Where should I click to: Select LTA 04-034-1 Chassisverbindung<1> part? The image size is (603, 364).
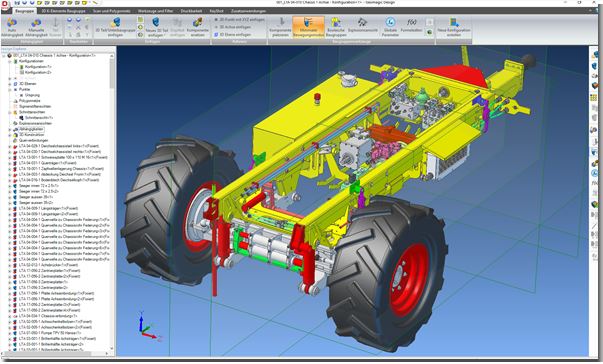[48, 316]
